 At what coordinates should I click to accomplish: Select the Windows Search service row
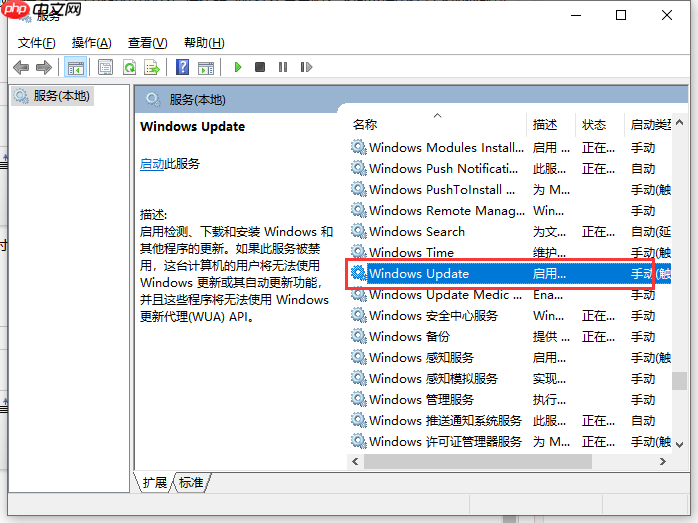tap(510, 231)
